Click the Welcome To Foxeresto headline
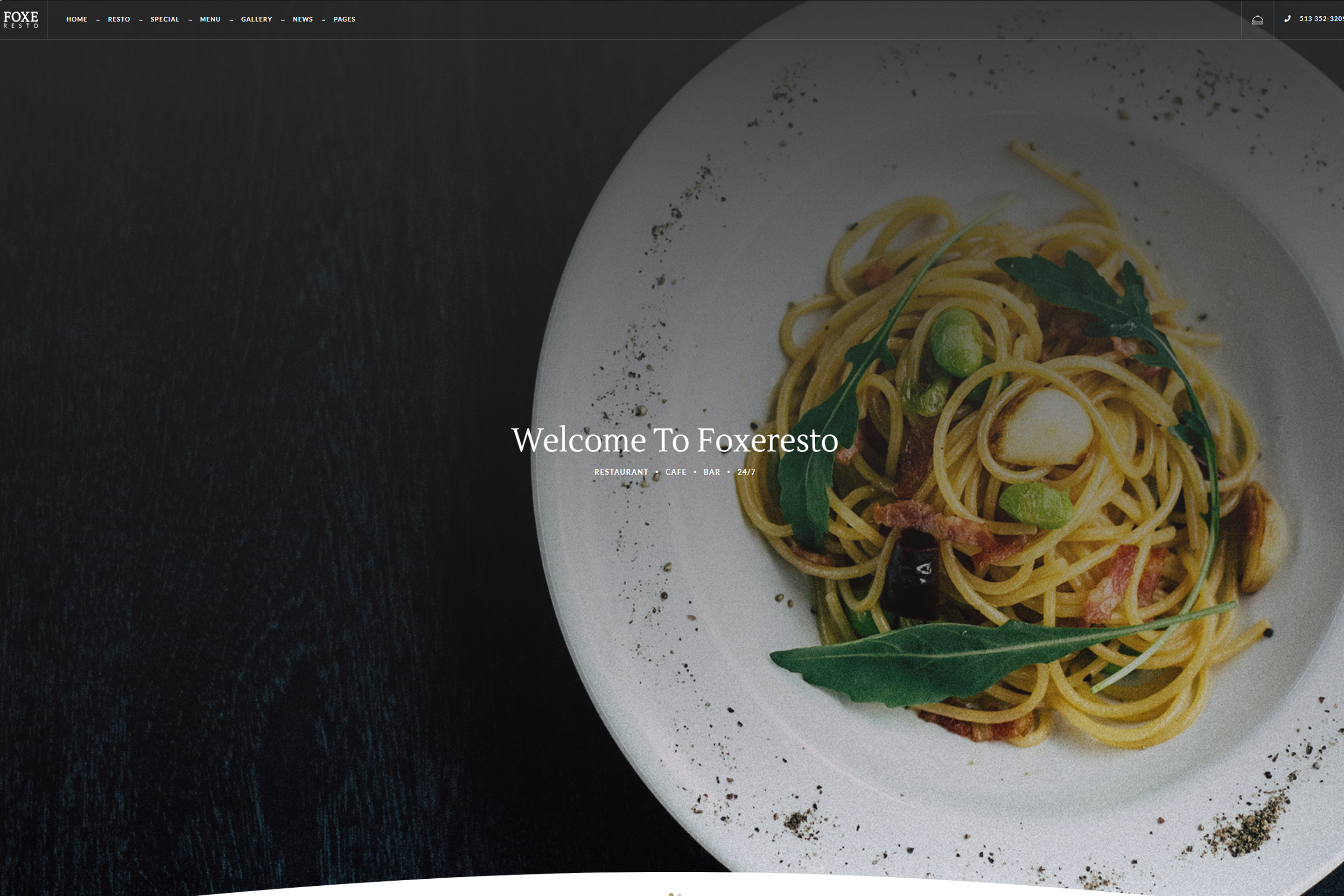The image size is (1344, 896). (674, 440)
